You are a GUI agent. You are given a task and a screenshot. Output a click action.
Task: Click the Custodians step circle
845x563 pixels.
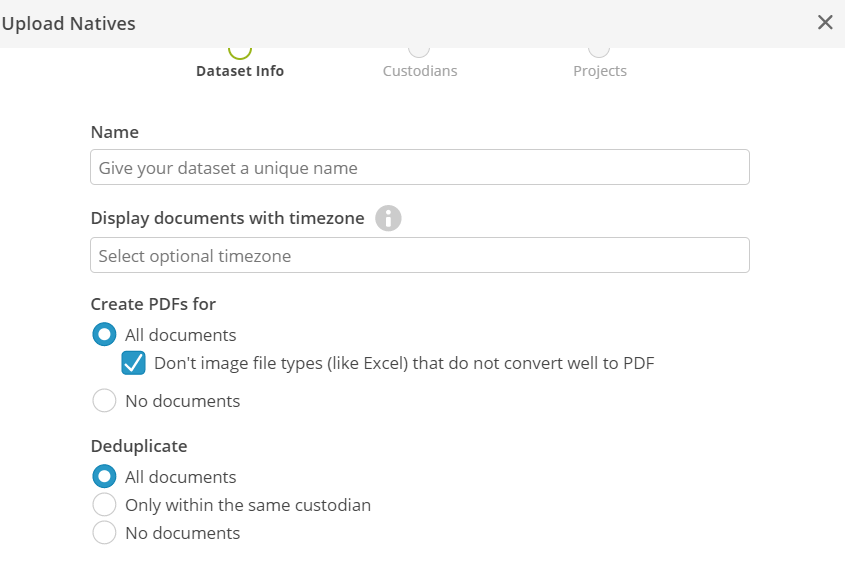click(419, 51)
